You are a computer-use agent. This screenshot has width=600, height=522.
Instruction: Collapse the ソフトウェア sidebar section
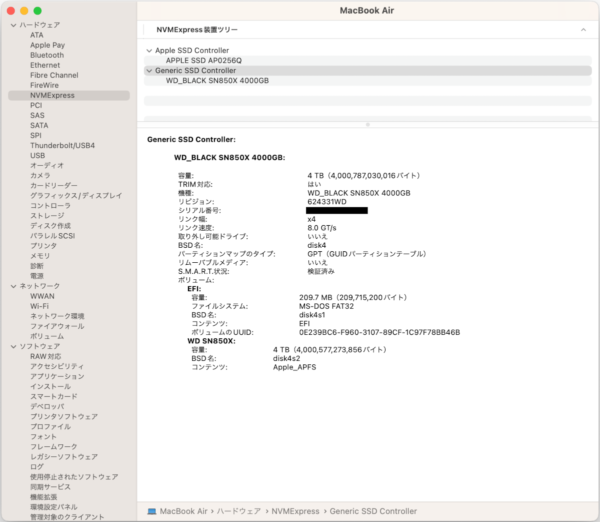[13, 347]
